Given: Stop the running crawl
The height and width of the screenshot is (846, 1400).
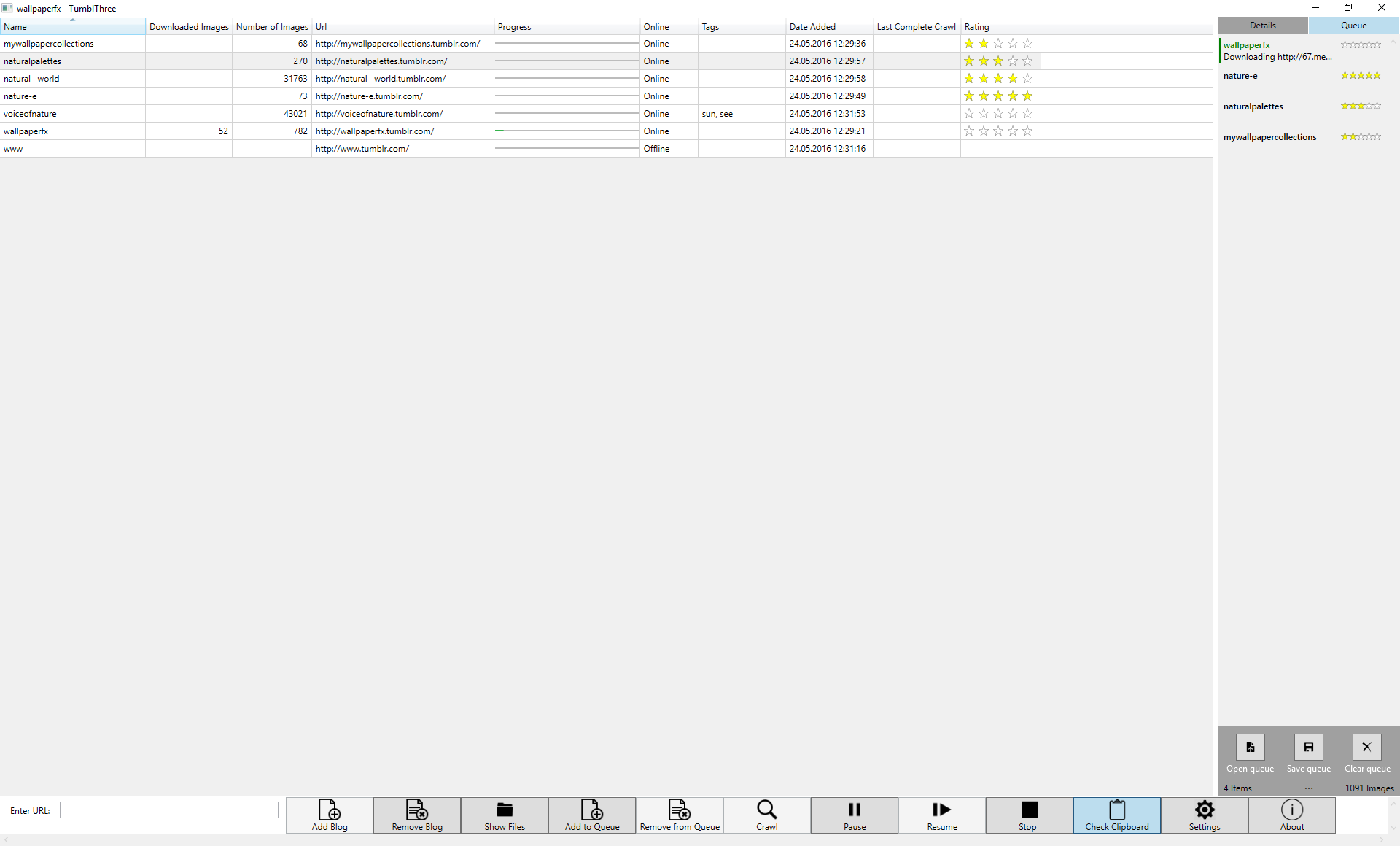Looking at the screenshot, I should [x=1030, y=815].
